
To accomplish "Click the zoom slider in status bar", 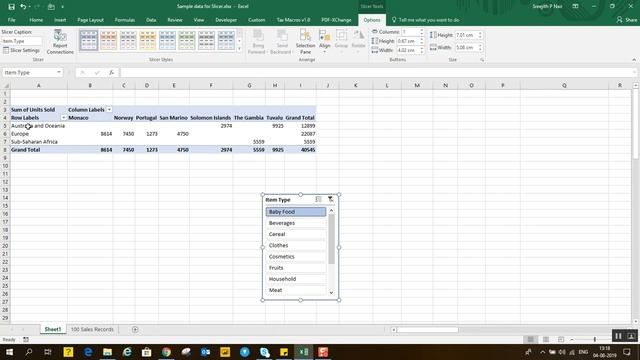I will tap(595, 340).
